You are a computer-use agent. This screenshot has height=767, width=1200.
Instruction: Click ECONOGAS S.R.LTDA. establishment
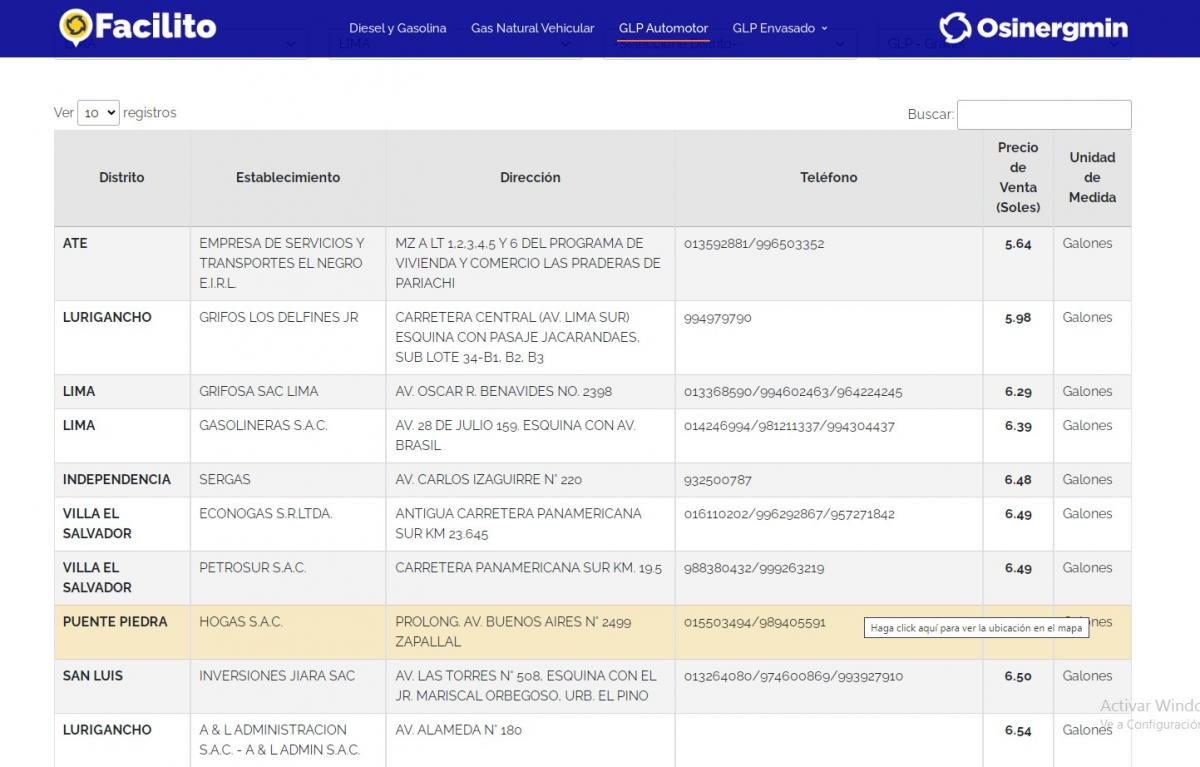coord(266,514)
